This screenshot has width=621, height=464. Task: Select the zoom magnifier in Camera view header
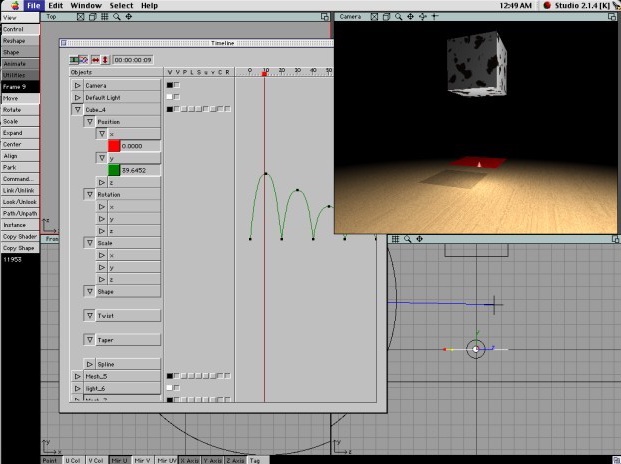(398, 17)
